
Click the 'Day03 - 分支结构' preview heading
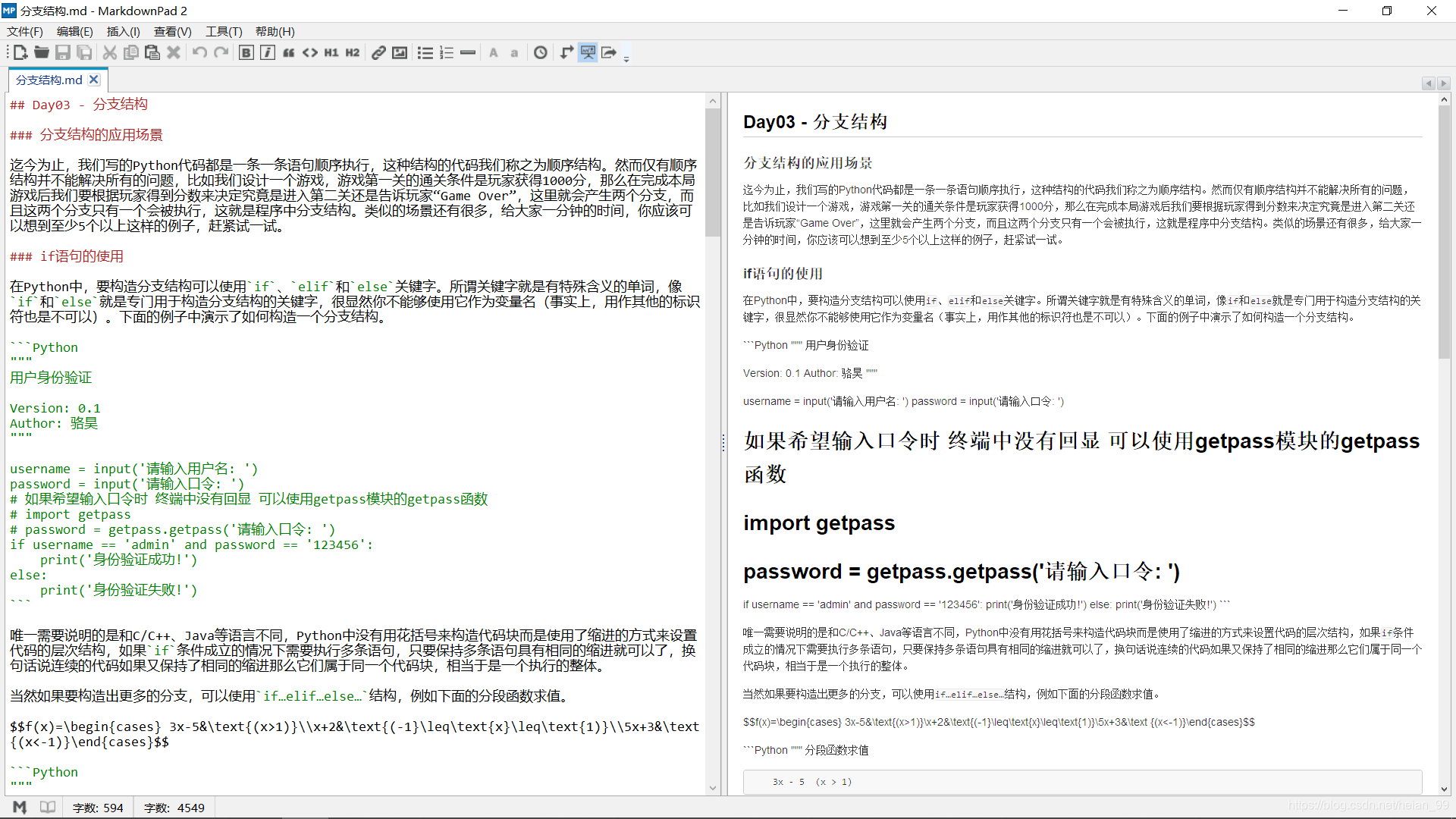(x=815, y=122)
